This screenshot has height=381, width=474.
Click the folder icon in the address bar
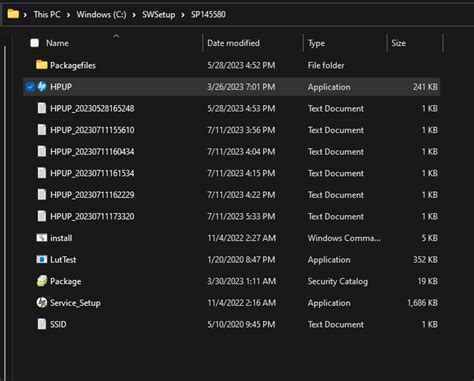point(13,14)
